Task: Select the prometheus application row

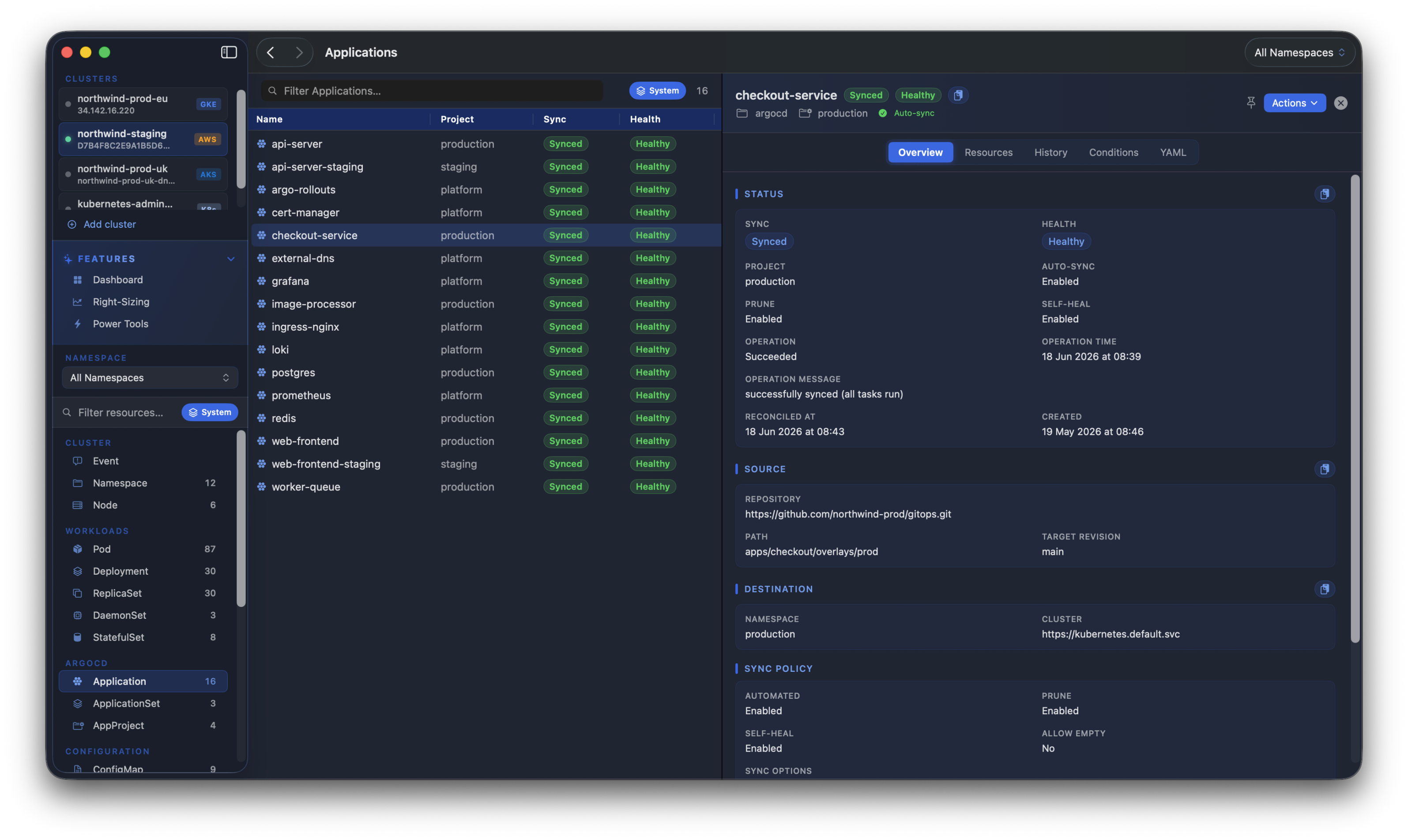Action: coord(486,395)
